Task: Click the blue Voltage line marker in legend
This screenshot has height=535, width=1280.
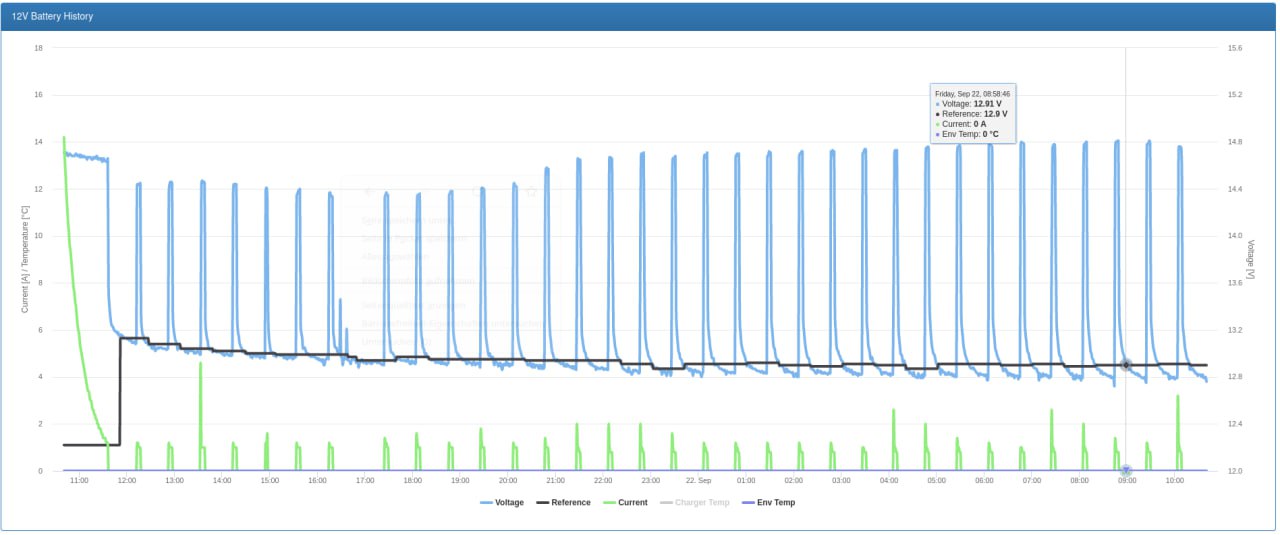Action: coord(487,502)
